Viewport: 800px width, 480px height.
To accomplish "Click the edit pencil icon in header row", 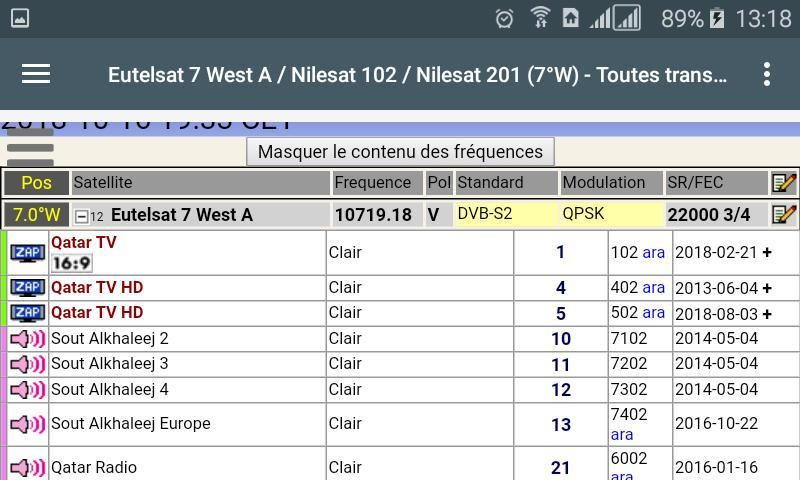I will coord(784,182).
